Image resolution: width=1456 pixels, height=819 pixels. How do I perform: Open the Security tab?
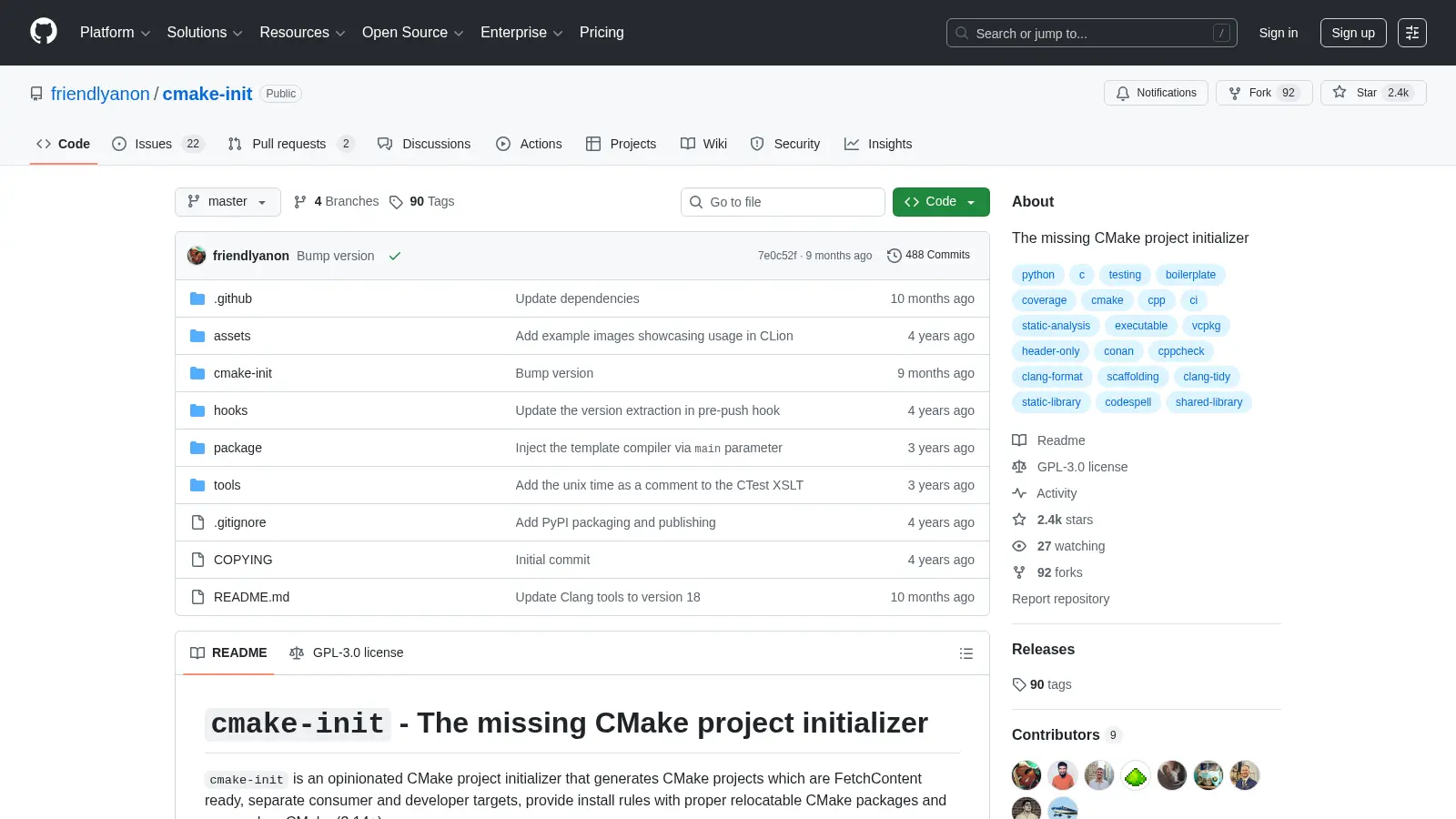785,144
